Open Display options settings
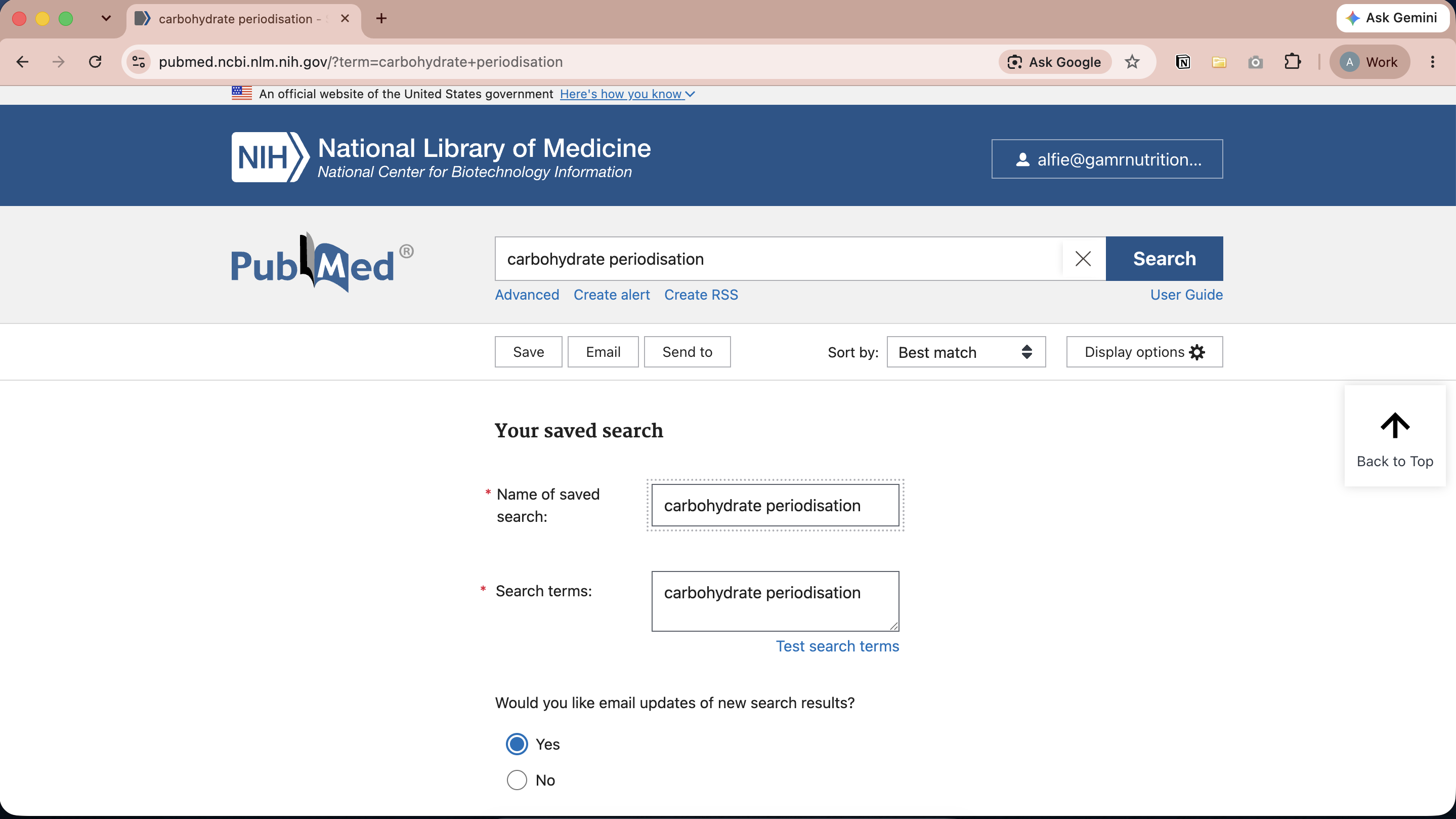The height and width of the screenshot is (819, 1456). click(1144, 352)
